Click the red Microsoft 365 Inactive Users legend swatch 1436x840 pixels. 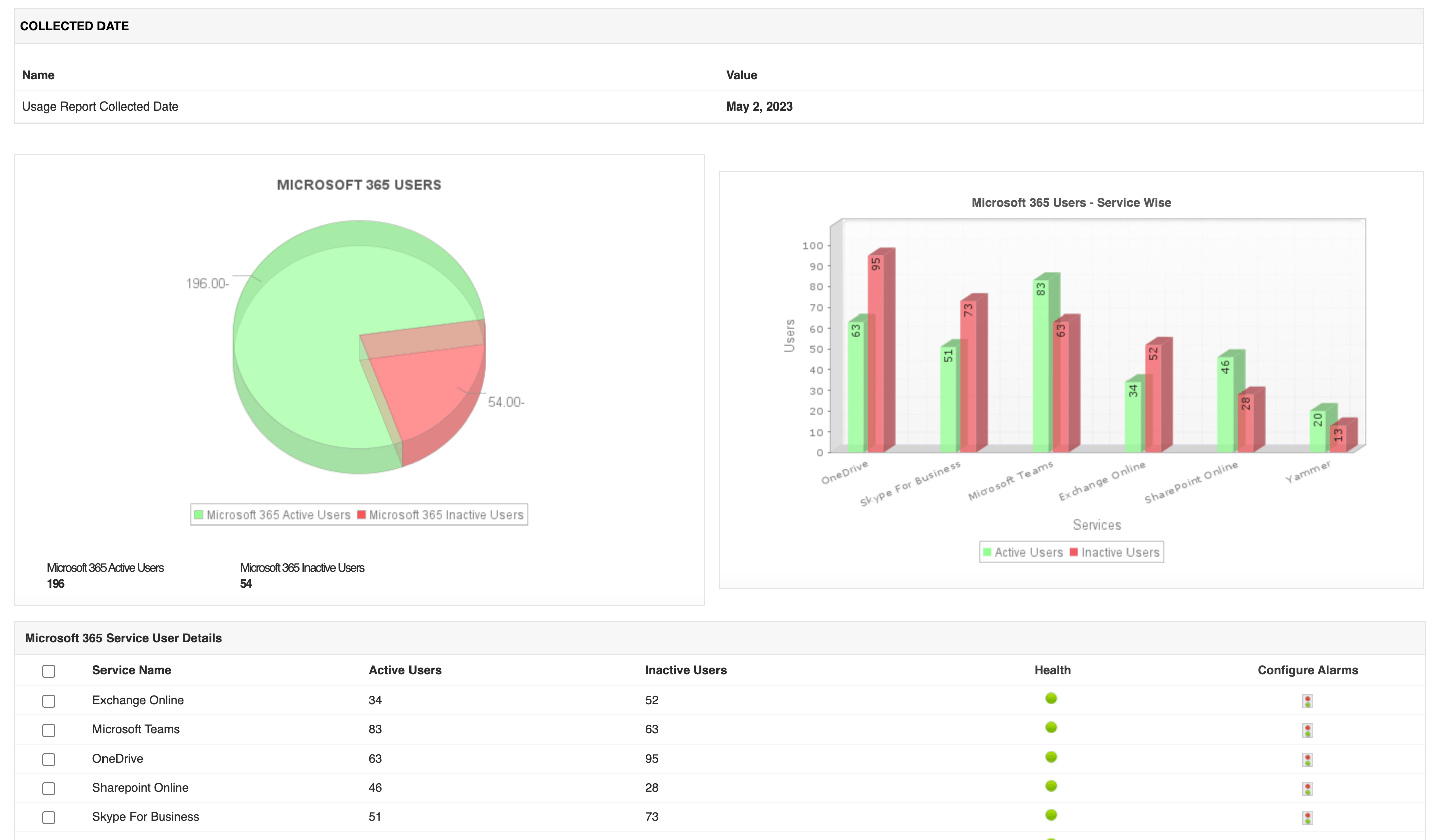coord(361,514)
